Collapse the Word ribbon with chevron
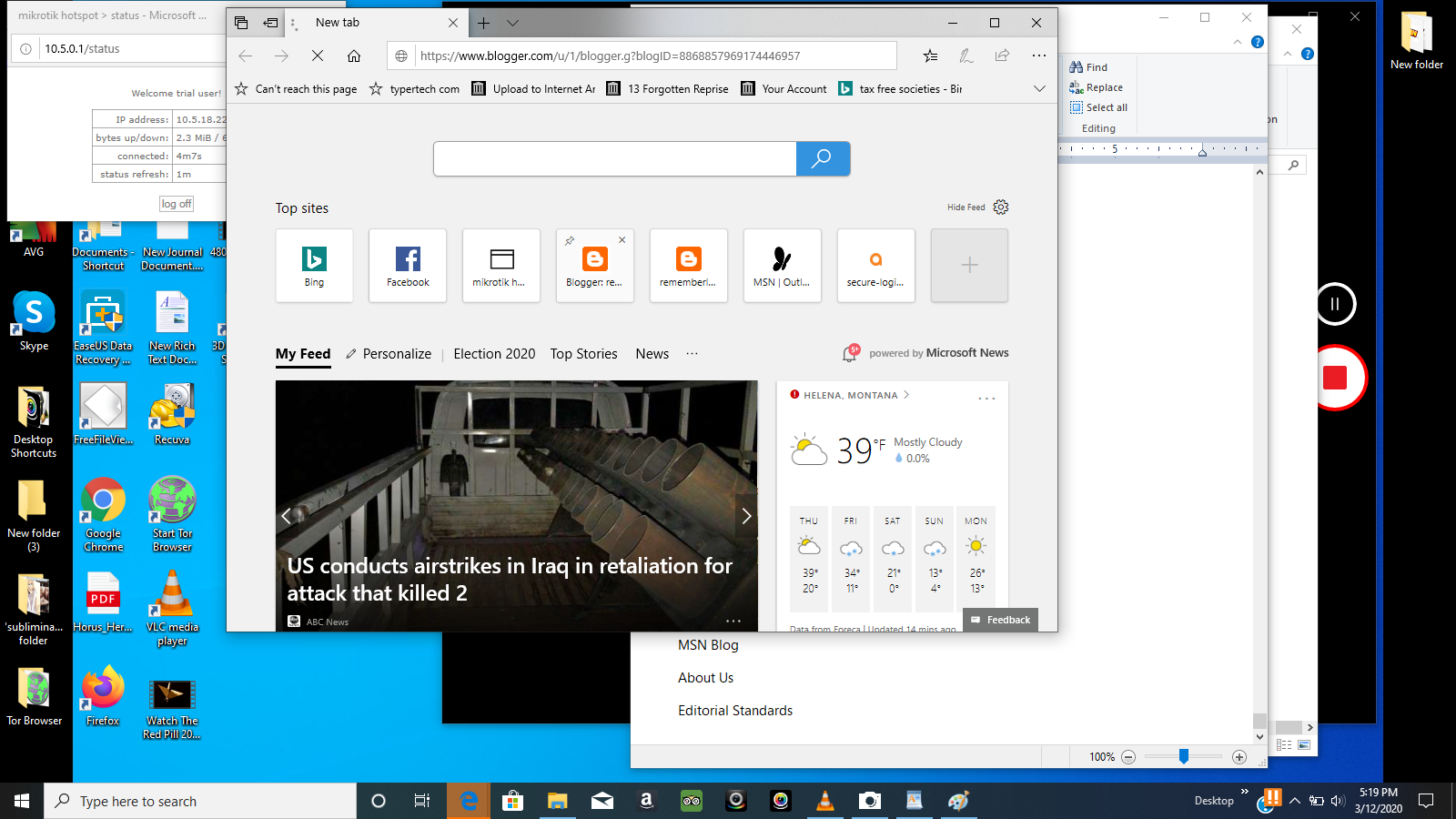Viewport: 1456px width, 819px height. 1238,42
